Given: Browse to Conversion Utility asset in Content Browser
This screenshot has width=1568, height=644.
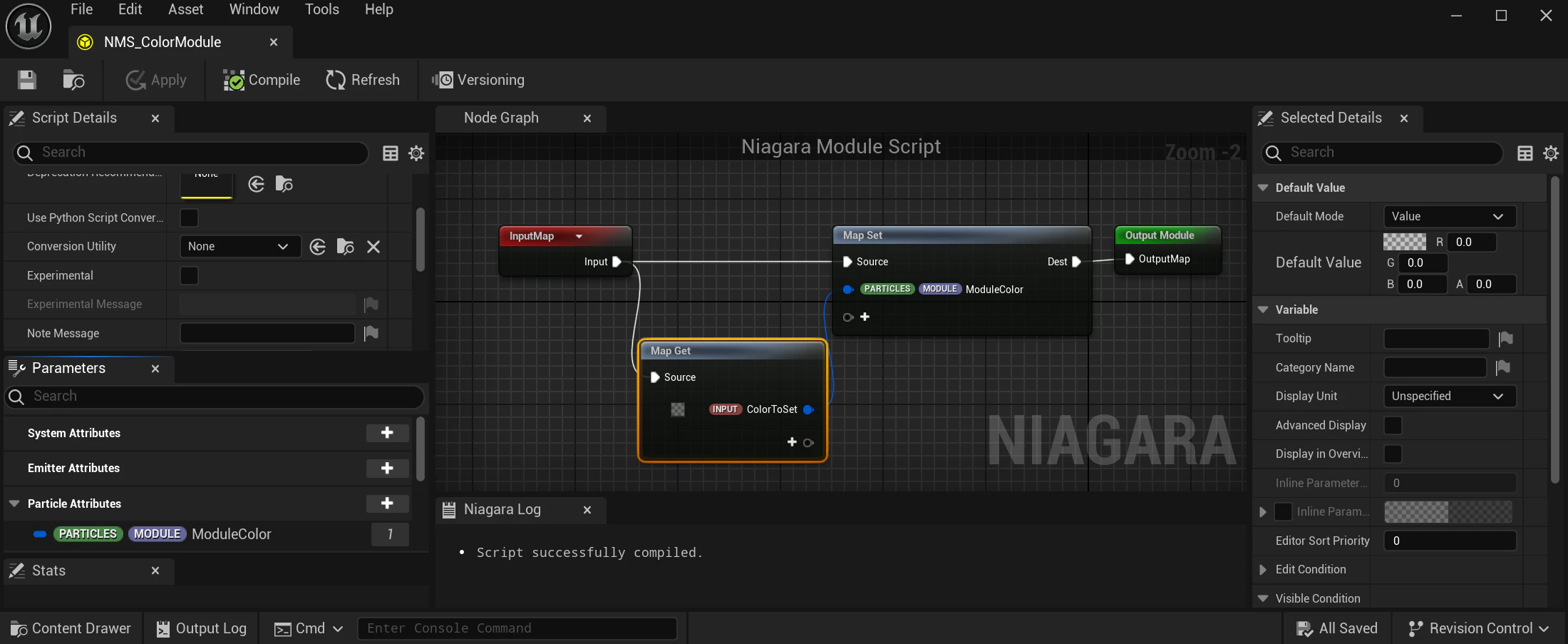Looking at the screenshot, I should click(x=346, y=247).
